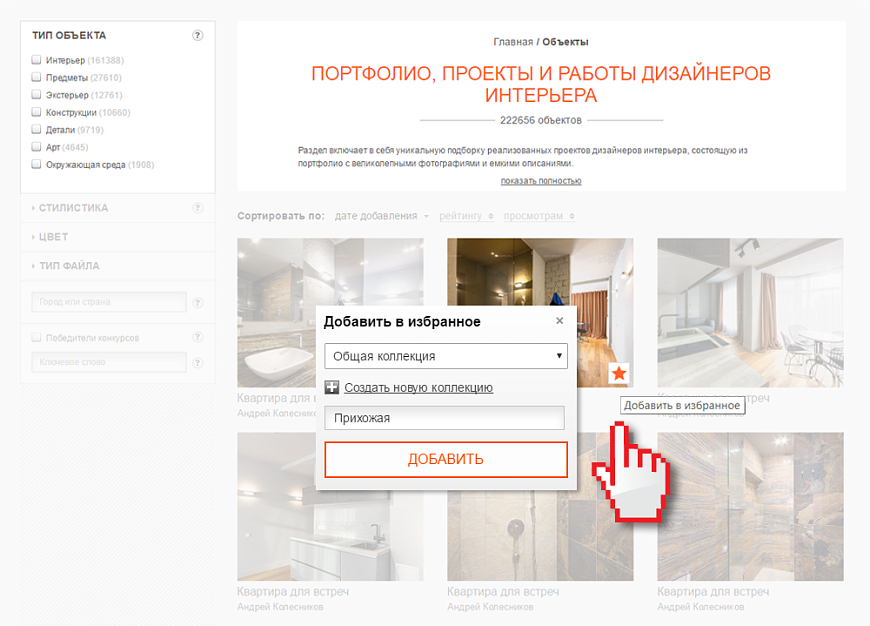Click help icon next to keyword field
The image size is (870, 626).
click(198, 363)
